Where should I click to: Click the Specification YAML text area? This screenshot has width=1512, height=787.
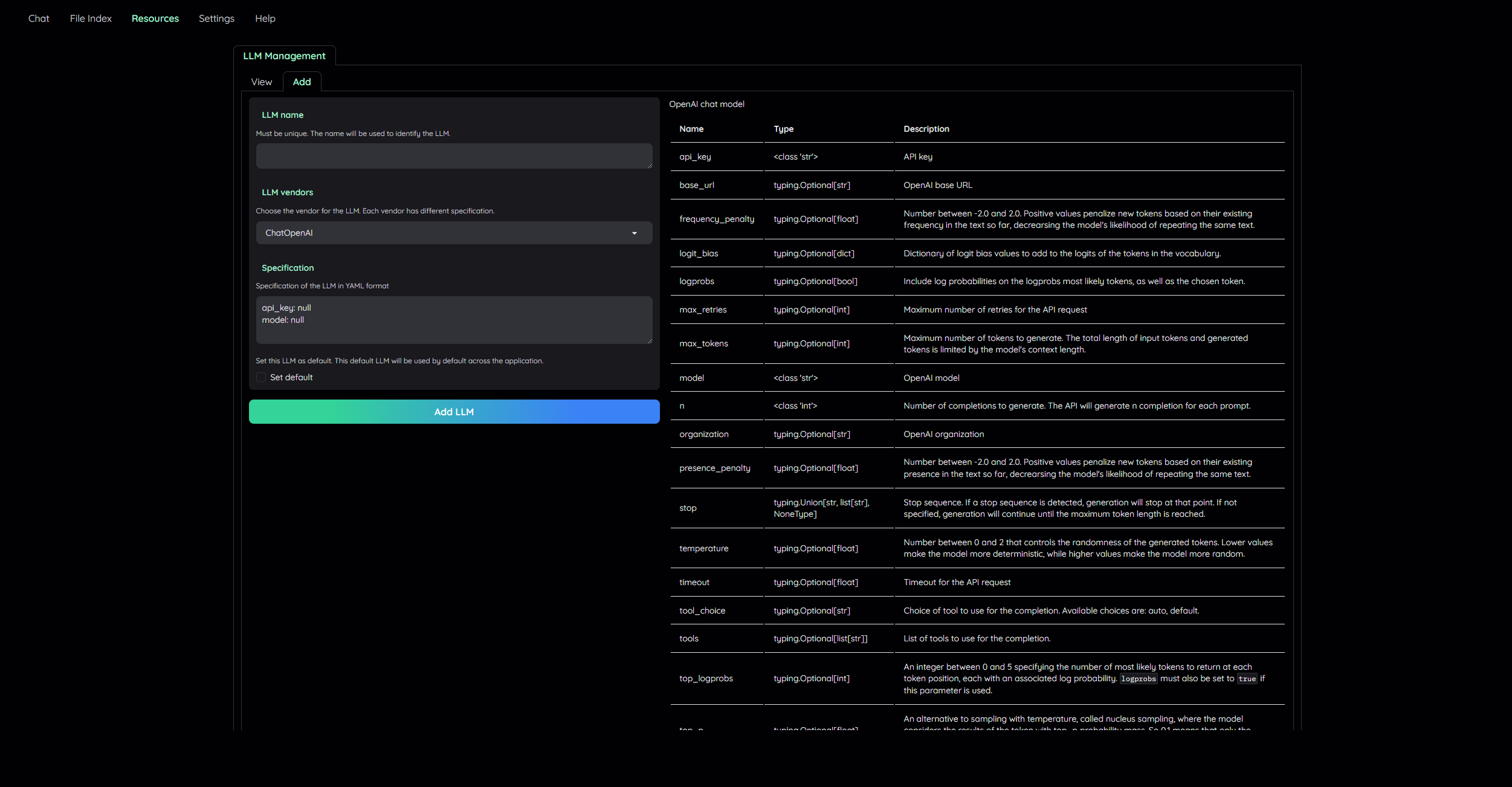tap(453, 320)
